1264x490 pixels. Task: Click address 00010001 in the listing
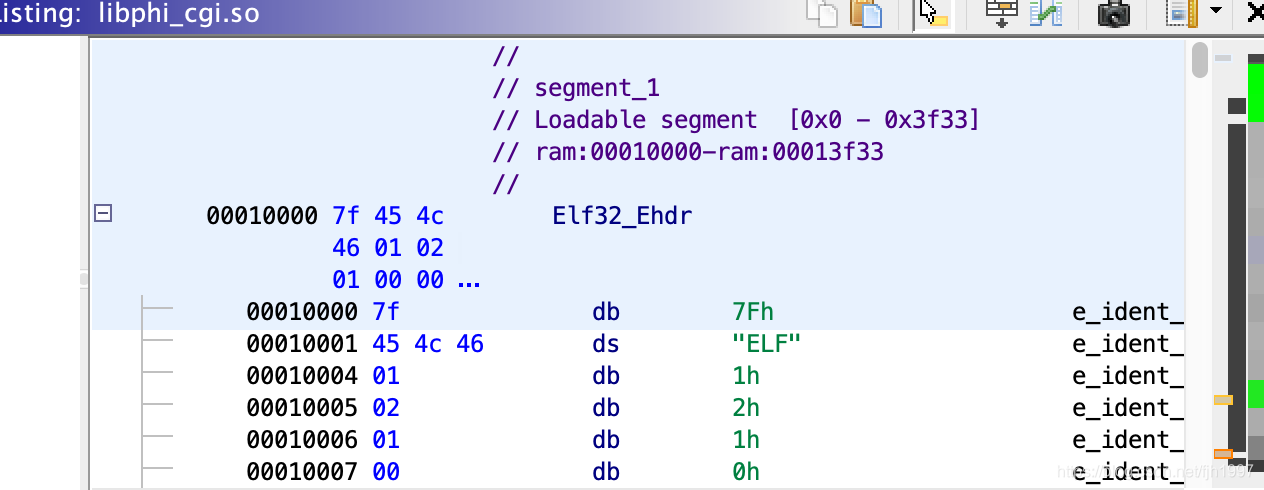(x=301, y=344)
